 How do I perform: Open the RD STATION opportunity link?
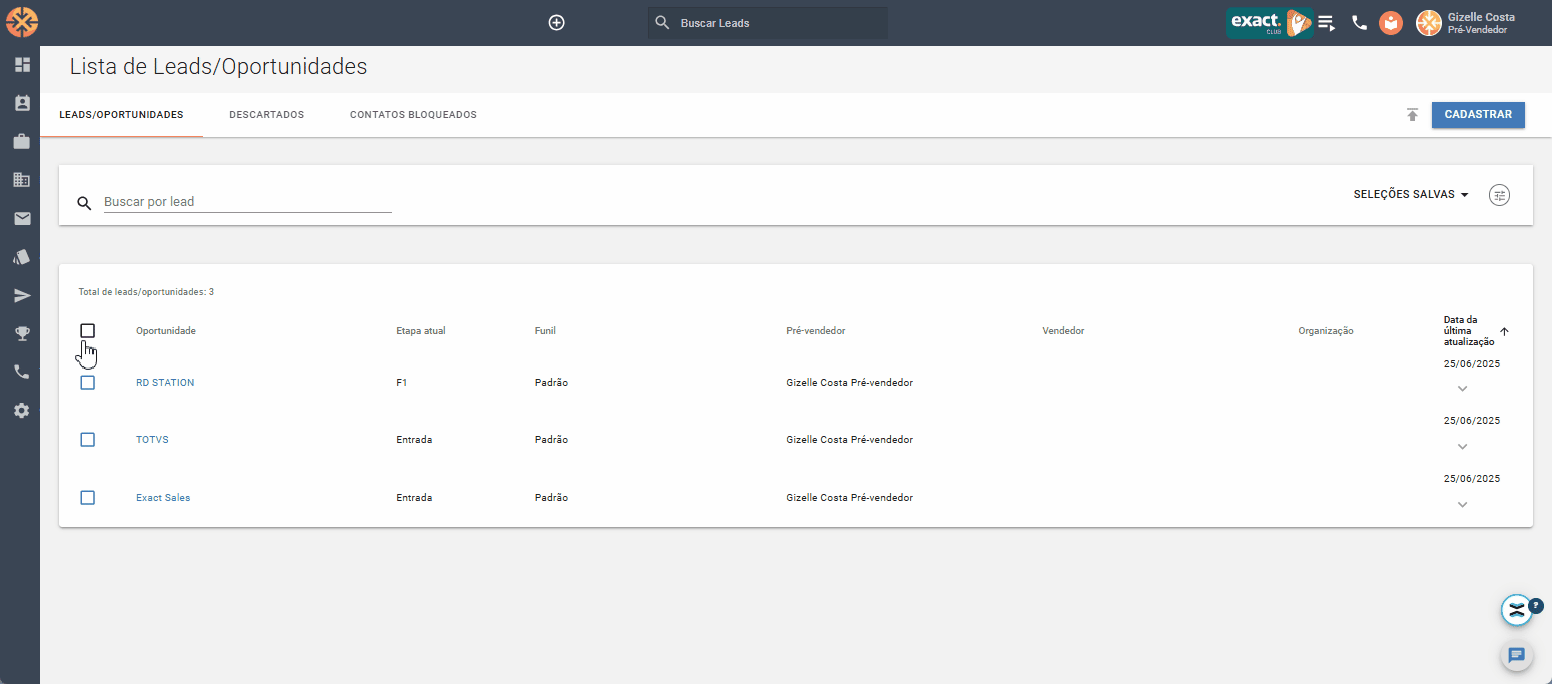coord(165,383)
